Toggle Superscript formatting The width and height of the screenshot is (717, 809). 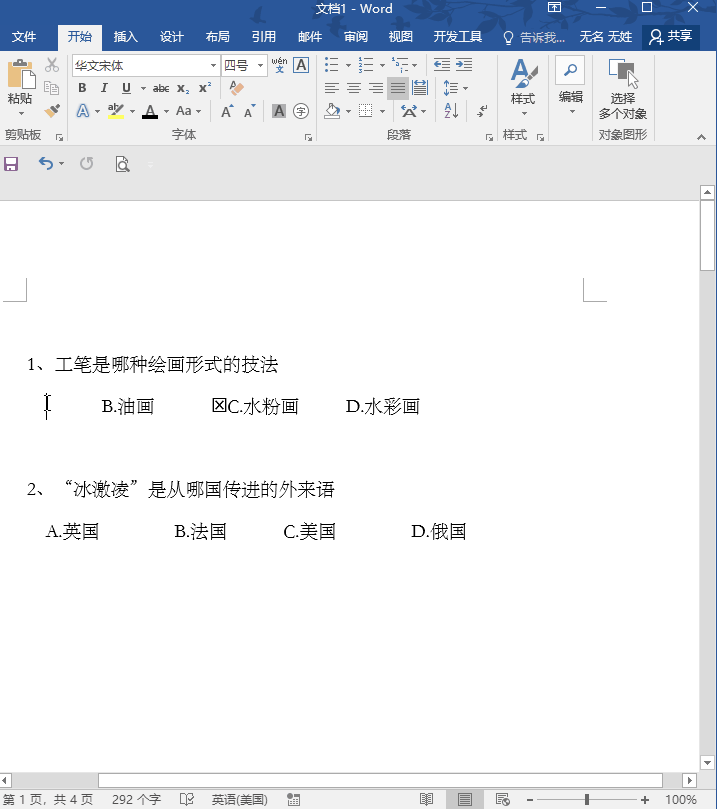coord(205,87)
